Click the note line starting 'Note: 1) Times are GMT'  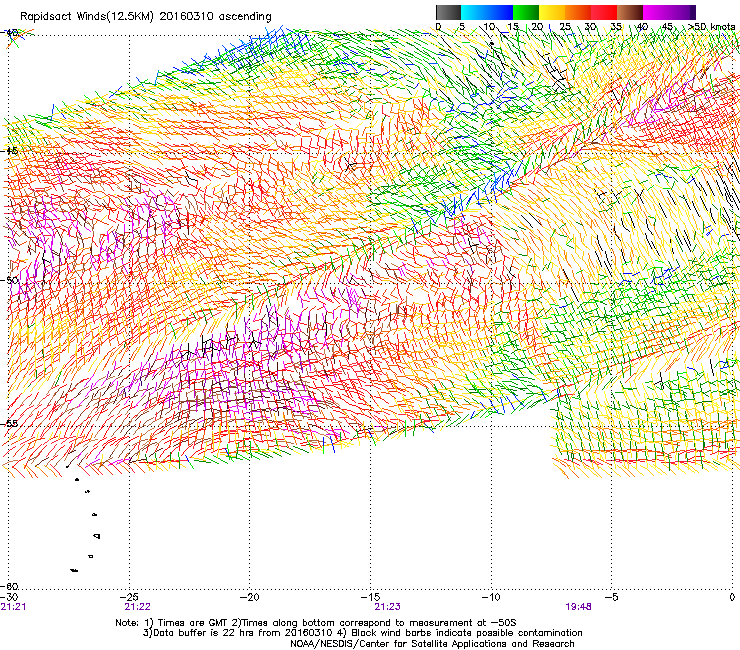pyautogui.click(x=316, y=623)
